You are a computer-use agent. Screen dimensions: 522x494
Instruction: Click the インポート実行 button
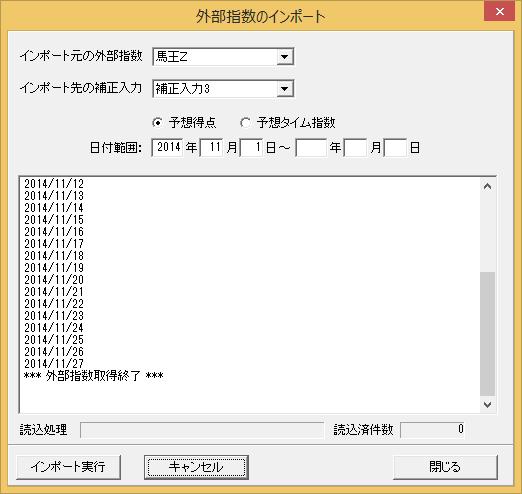click(x=69, y=467)
